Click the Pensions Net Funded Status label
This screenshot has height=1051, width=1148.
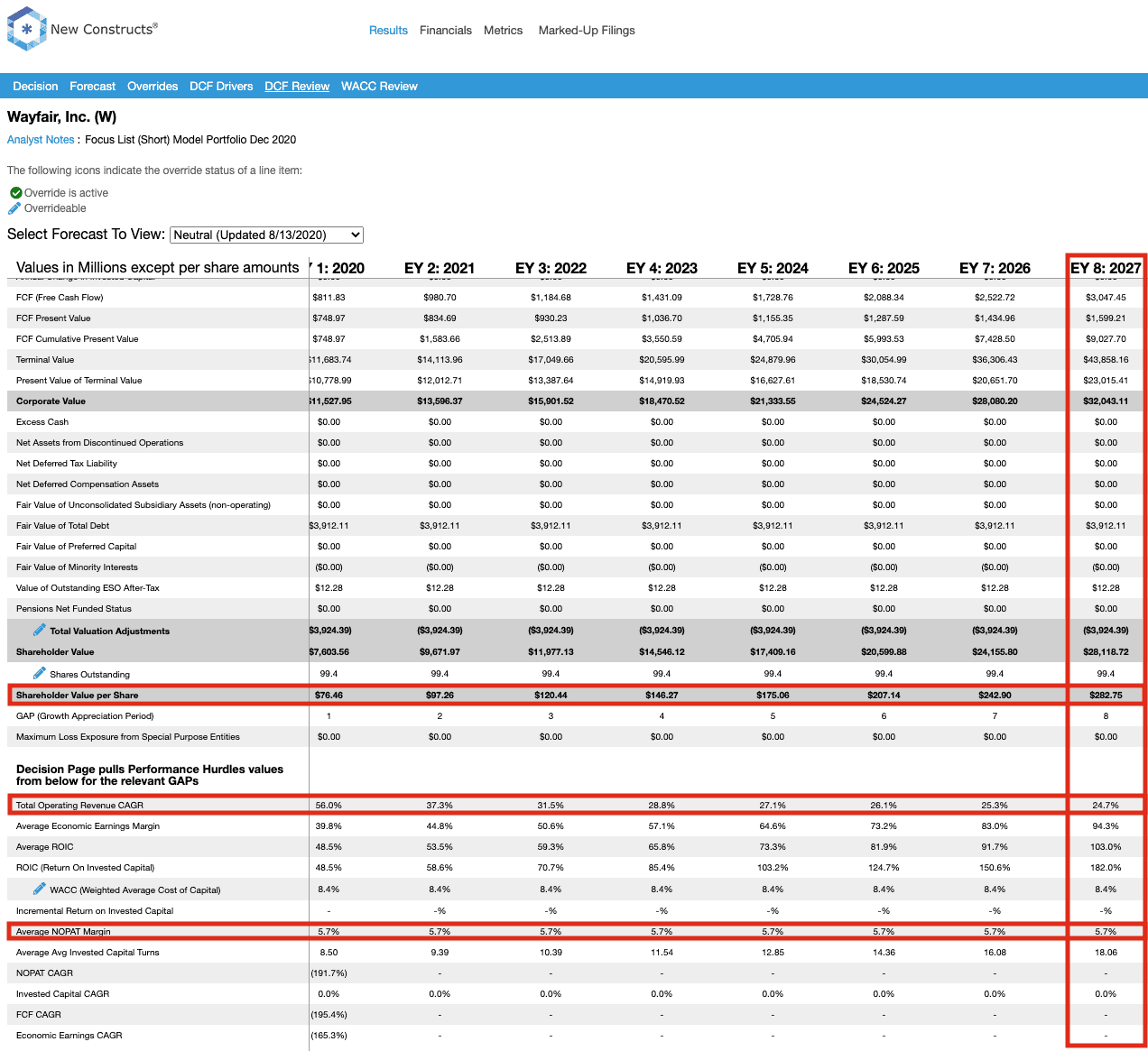click(74, 609)
